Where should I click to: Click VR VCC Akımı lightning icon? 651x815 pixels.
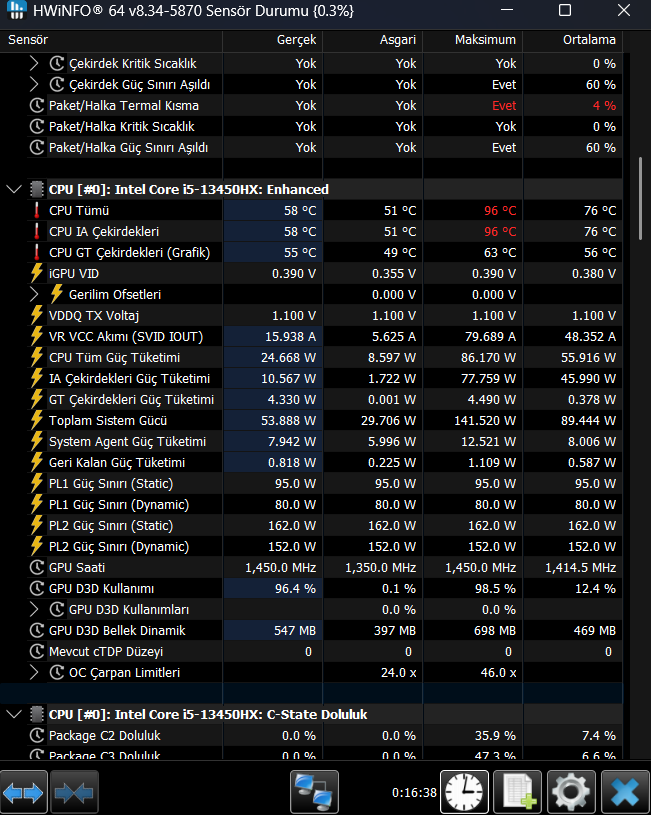[36, 336]
